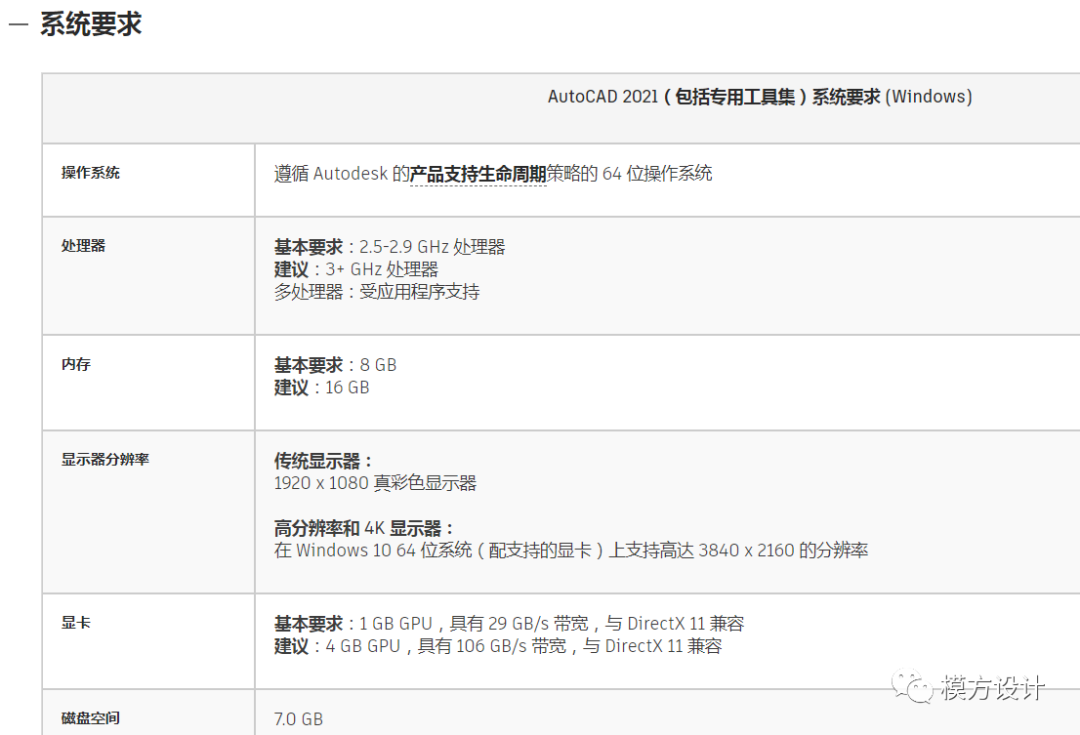This screenshot has height=735, width=1080.
Task: Click the 操作系统 row label
Action: coord(90,173)
